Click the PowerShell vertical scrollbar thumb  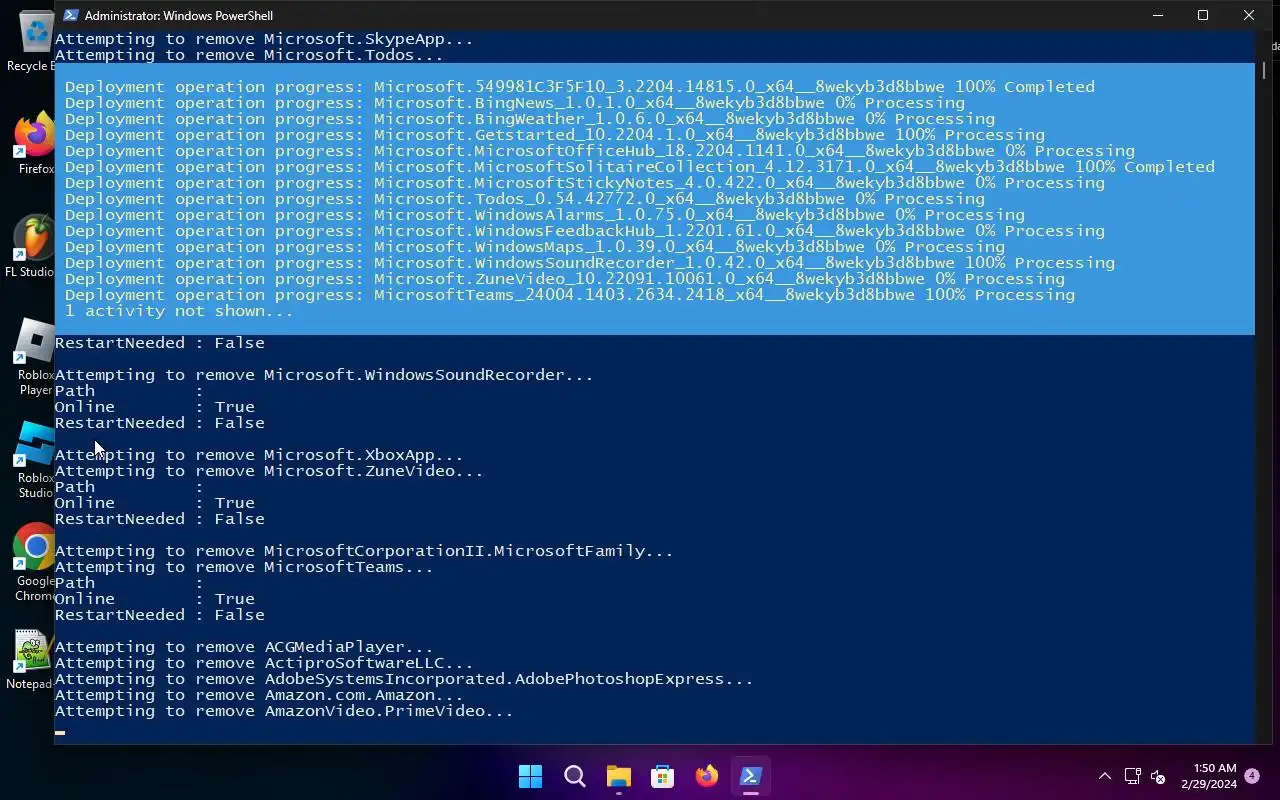click(x=1264, y=71)
